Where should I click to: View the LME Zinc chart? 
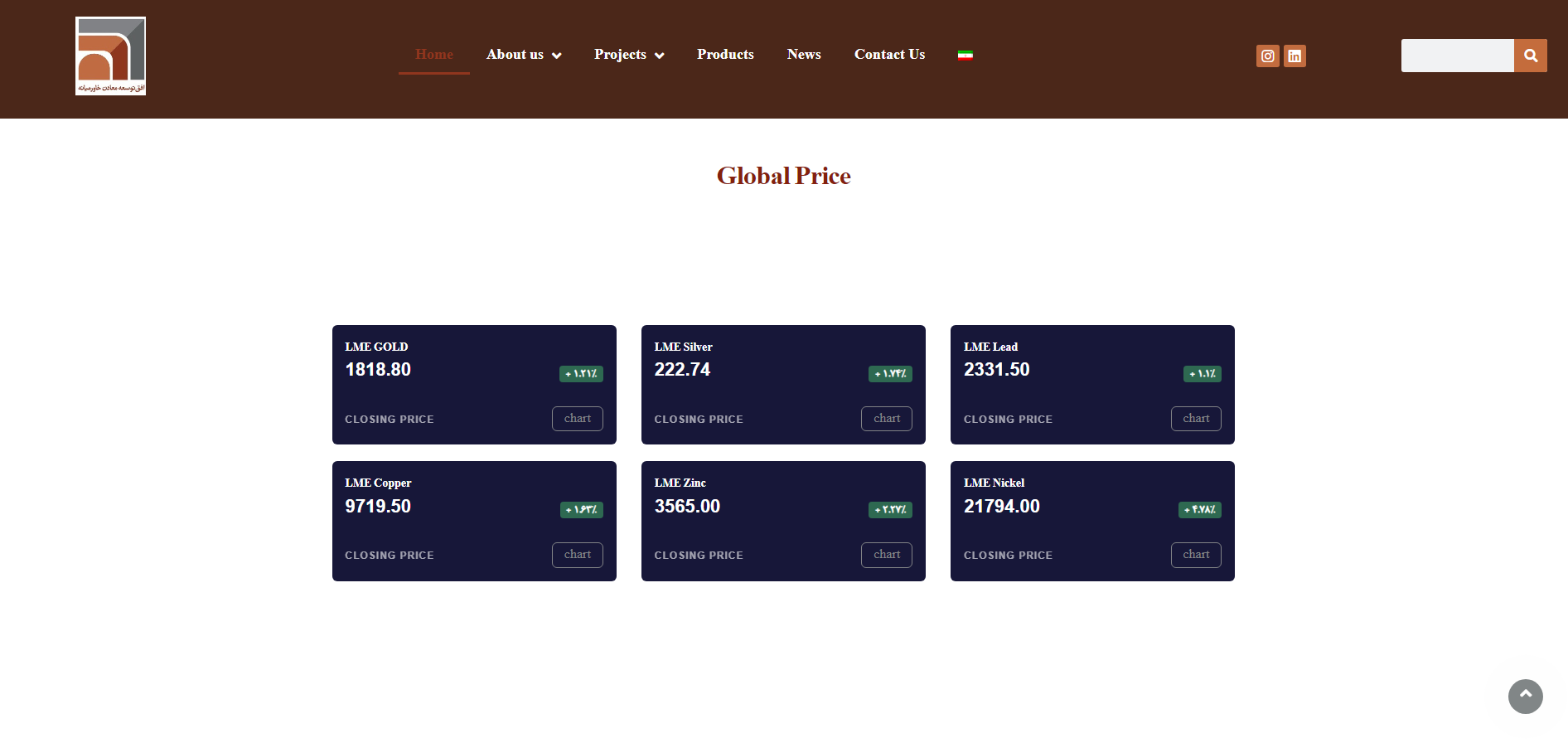point(887,555)
